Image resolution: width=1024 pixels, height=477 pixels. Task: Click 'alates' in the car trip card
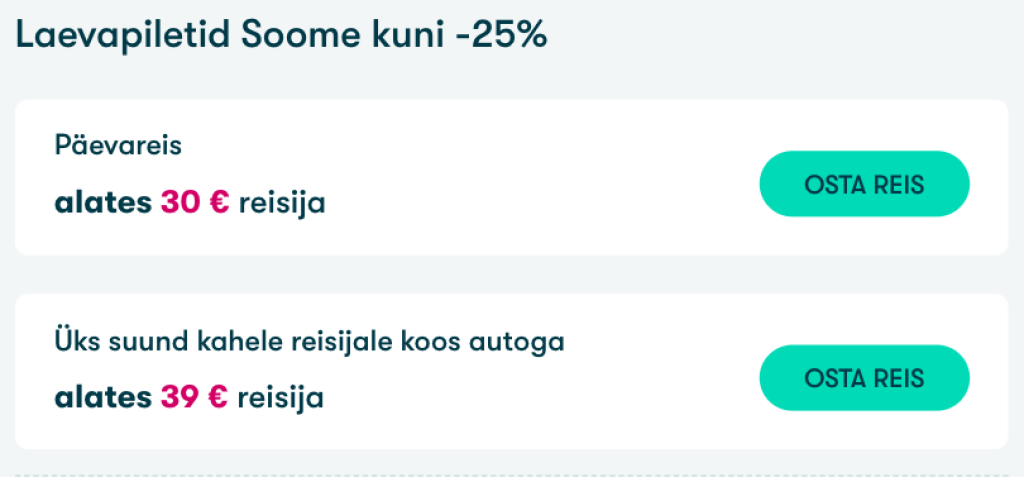click(x=103, y=397)
